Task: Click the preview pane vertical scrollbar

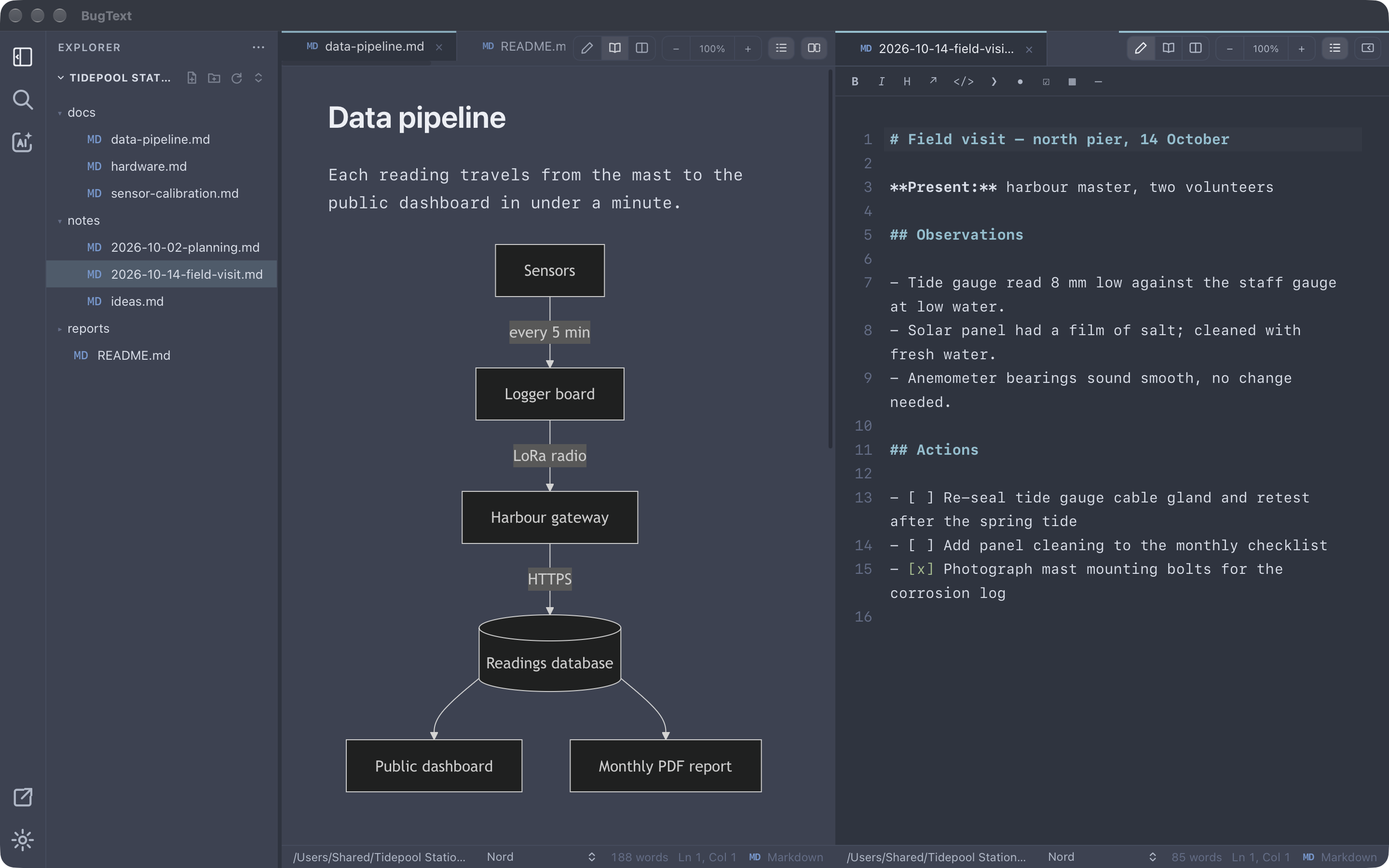Action: (x=831, y=258)
